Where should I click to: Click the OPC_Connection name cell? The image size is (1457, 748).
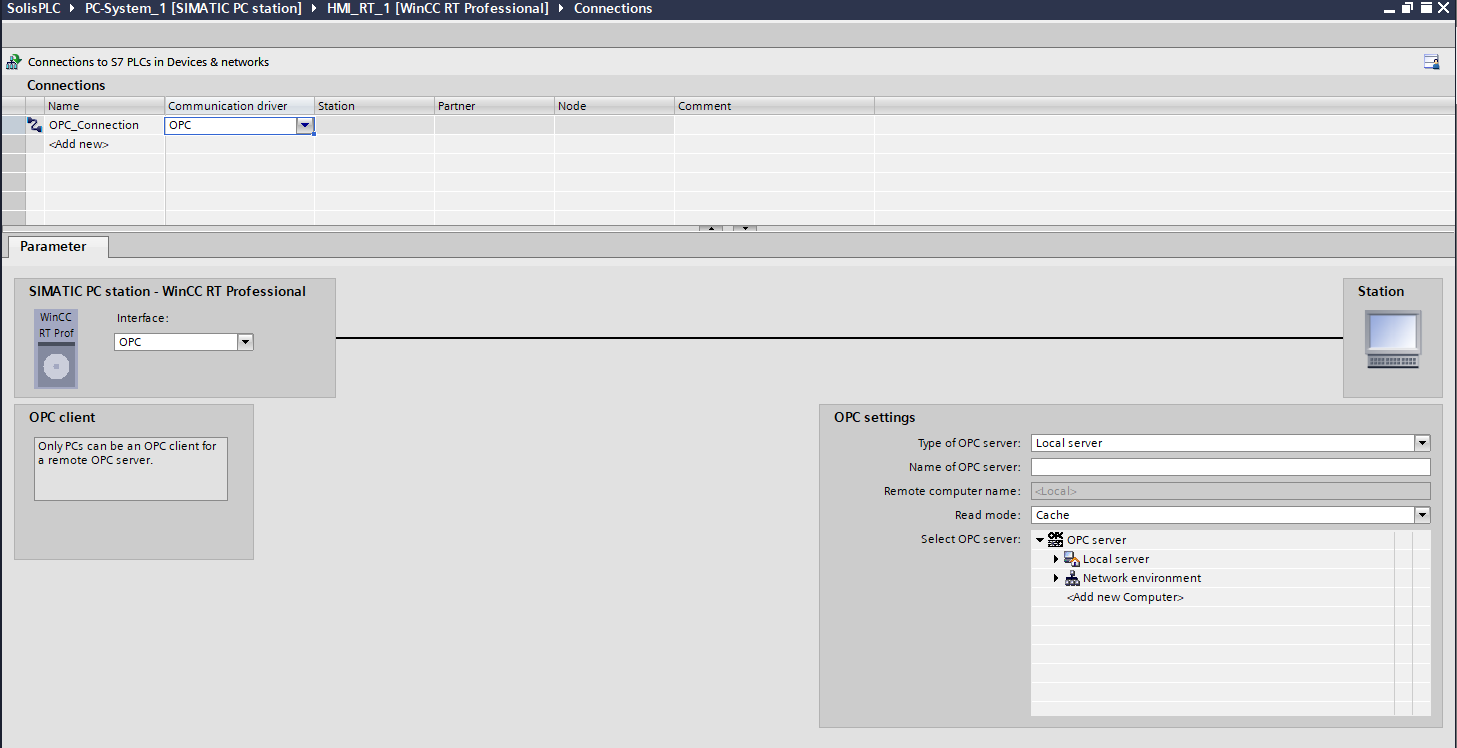click(x=104, y=126)
